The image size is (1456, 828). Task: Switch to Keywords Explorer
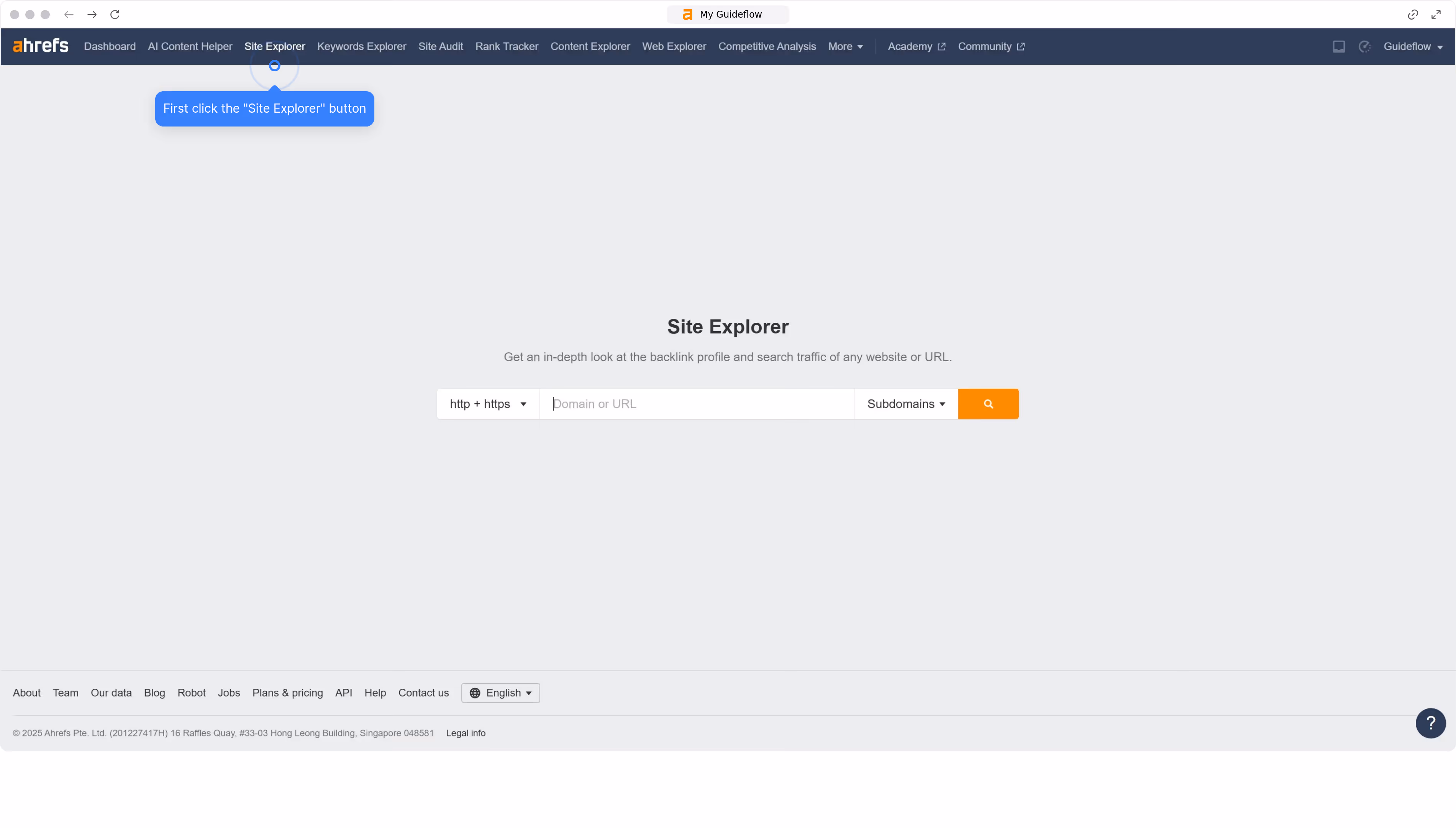(x=361, y=47)
